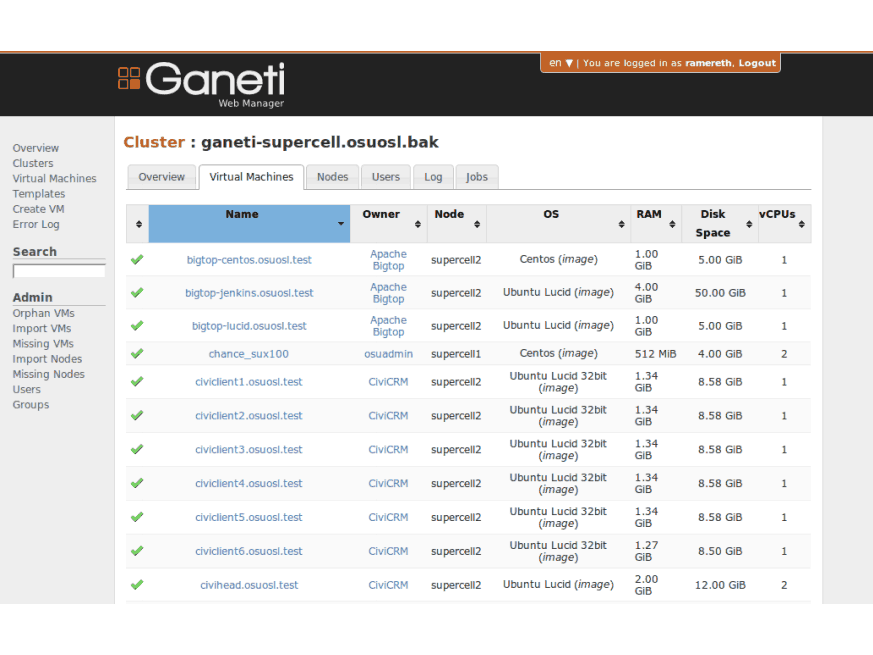Click Create VM in sidebar
The height and width of the screenshot is (655, 873).
38,209
